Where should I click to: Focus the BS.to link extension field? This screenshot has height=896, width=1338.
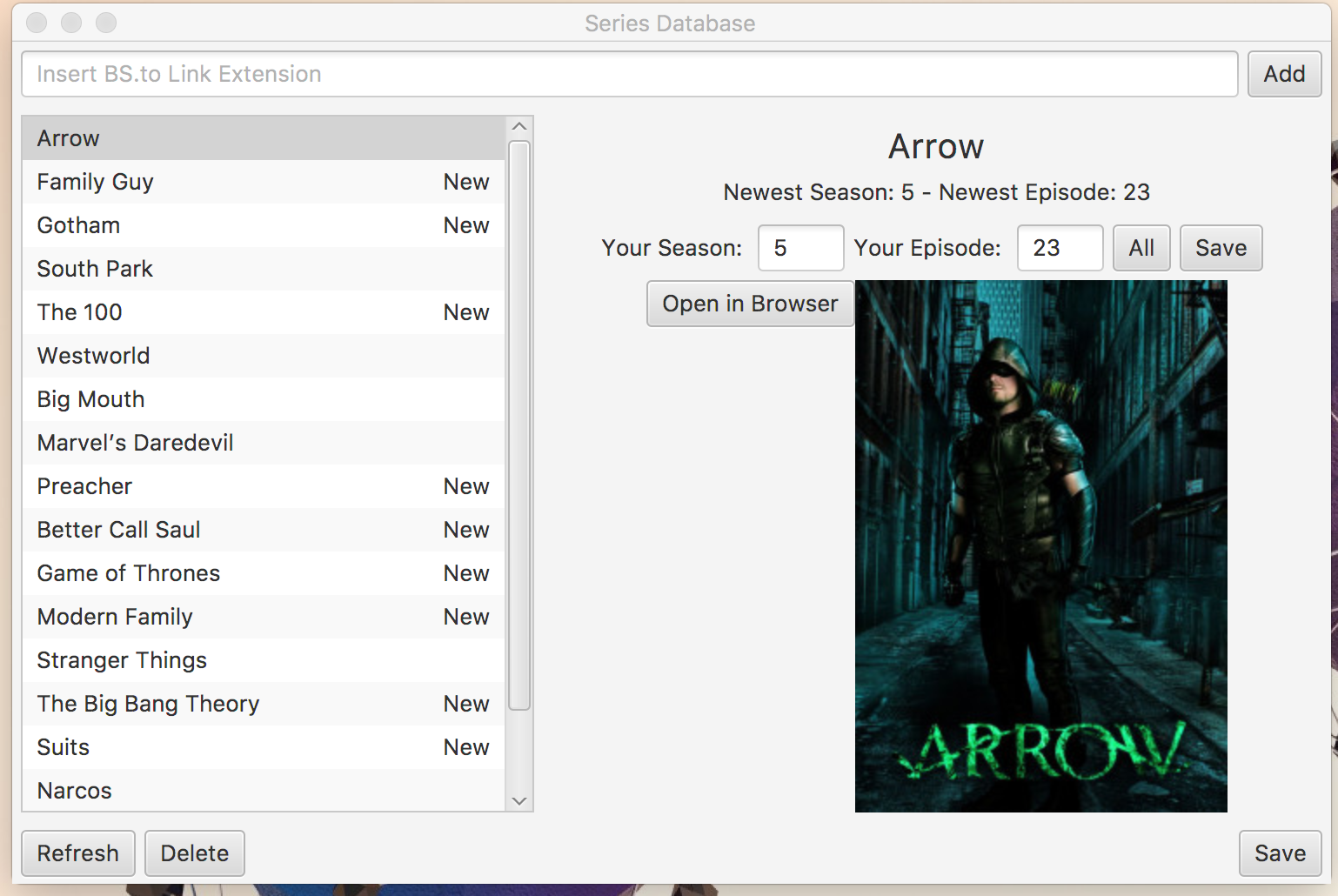629,74
